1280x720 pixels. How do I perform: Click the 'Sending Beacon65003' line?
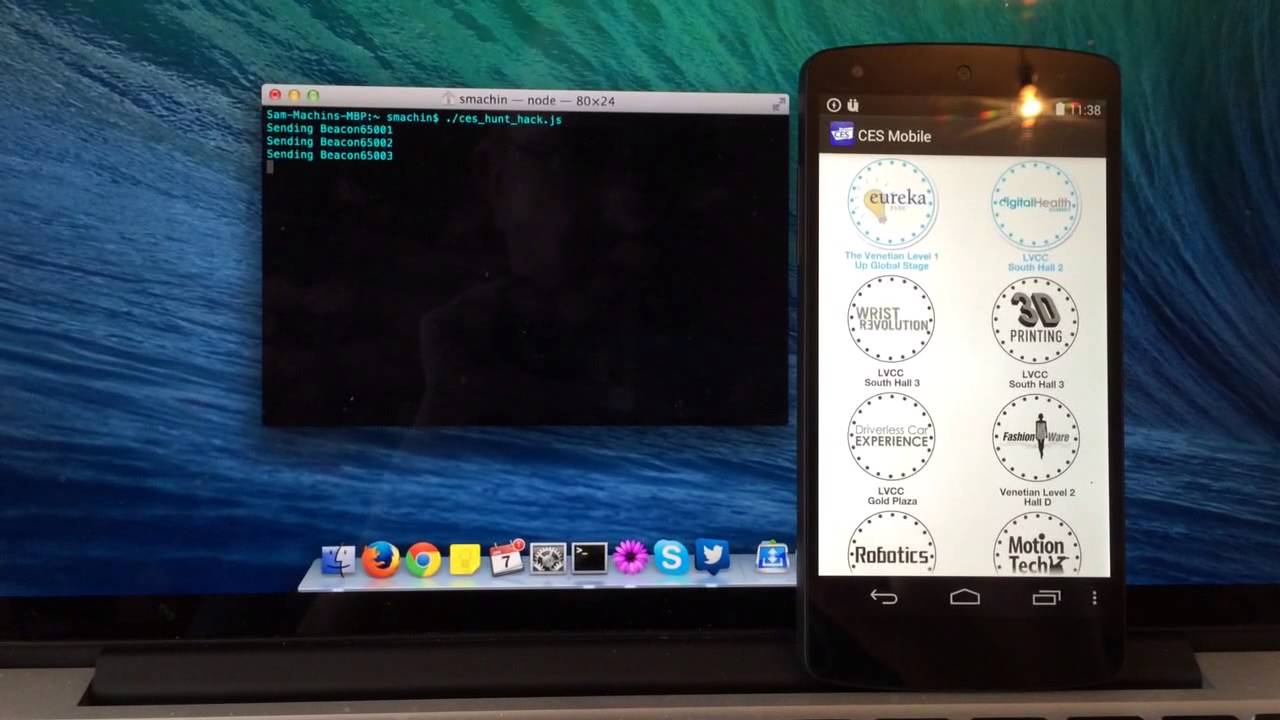pyautogui.click(x=329, y=156)
